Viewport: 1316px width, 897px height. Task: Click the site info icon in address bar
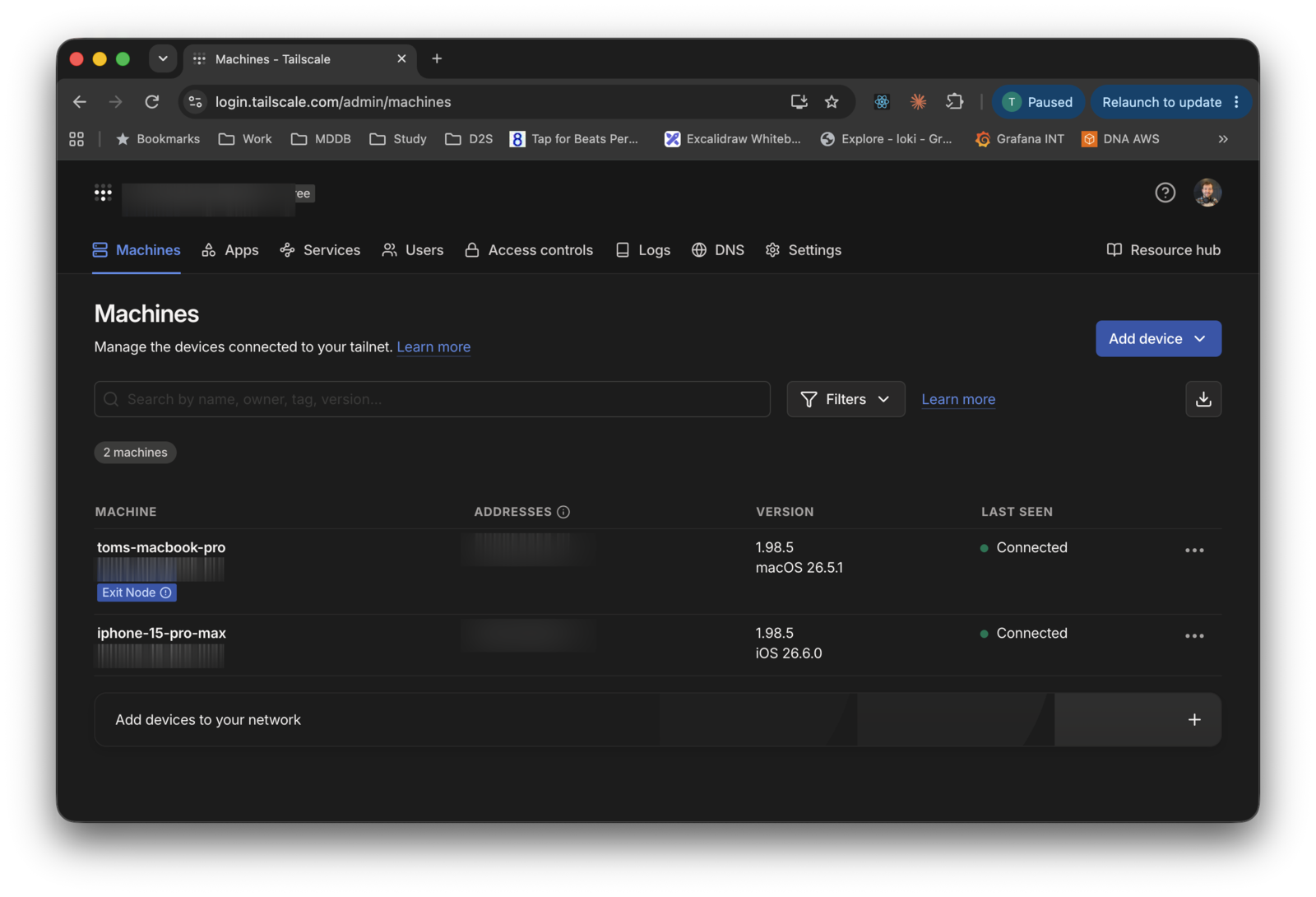pos(196,102)
